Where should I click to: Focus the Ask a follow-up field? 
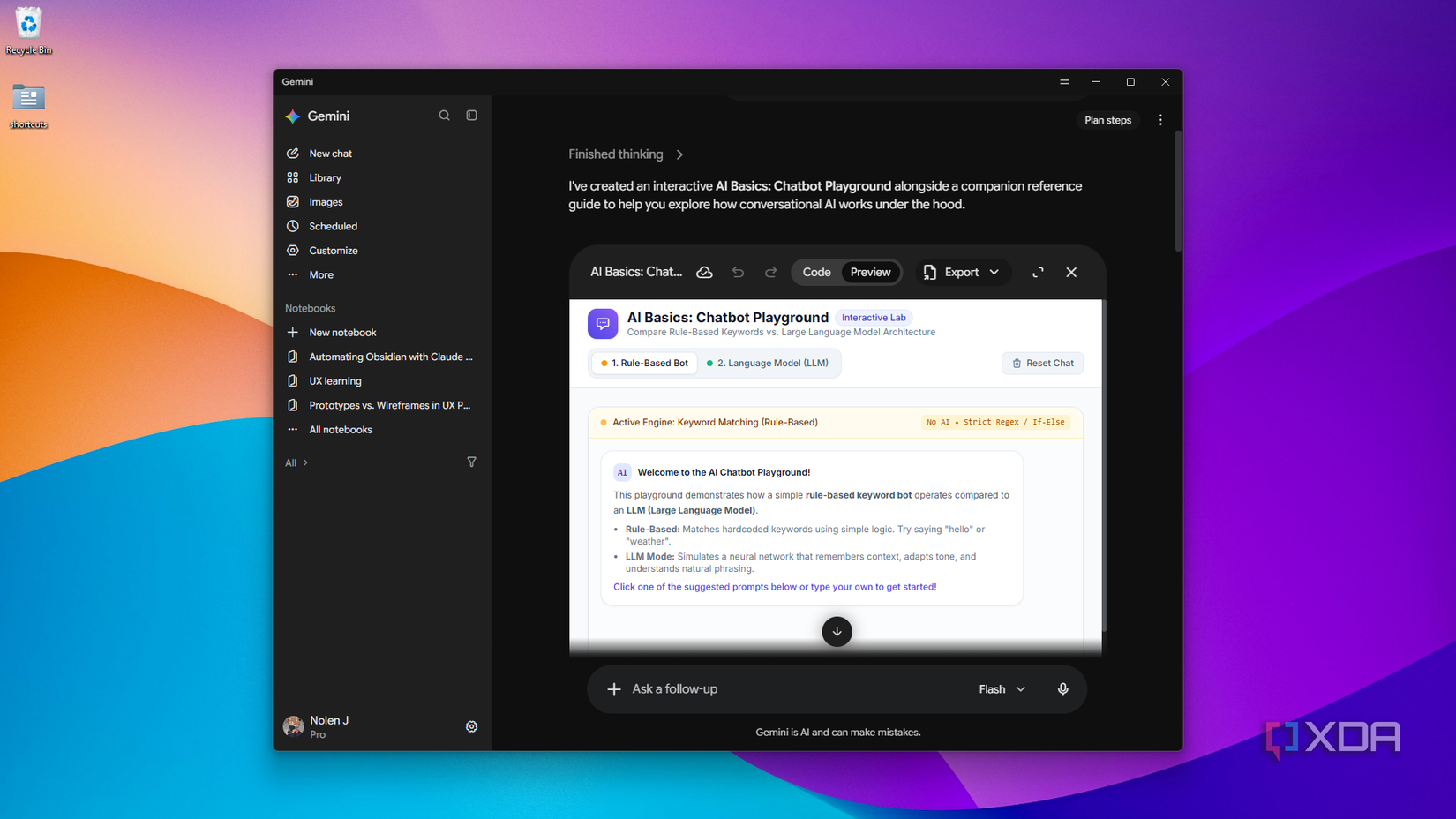coord(794,689)
